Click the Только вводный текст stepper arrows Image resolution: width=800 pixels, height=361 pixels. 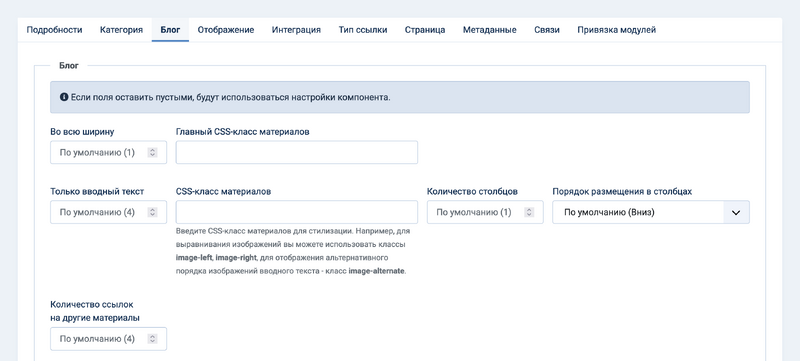[153, 212]
